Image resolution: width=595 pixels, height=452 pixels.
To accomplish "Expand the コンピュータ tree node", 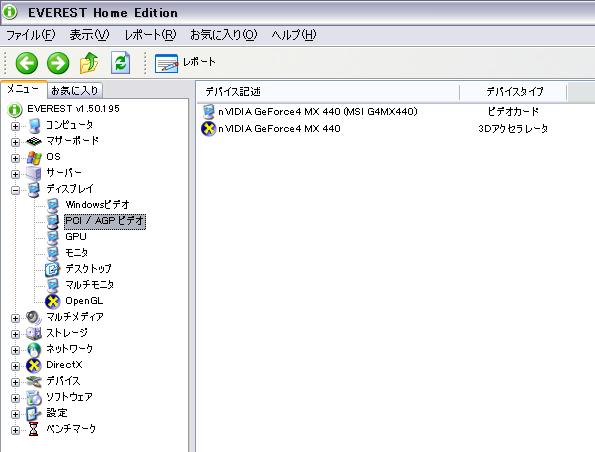I will [15, 126].
